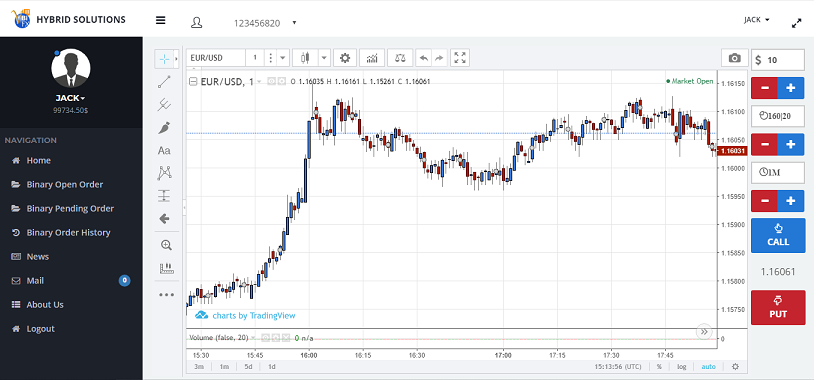Toggle log scale button

(682, 366)
